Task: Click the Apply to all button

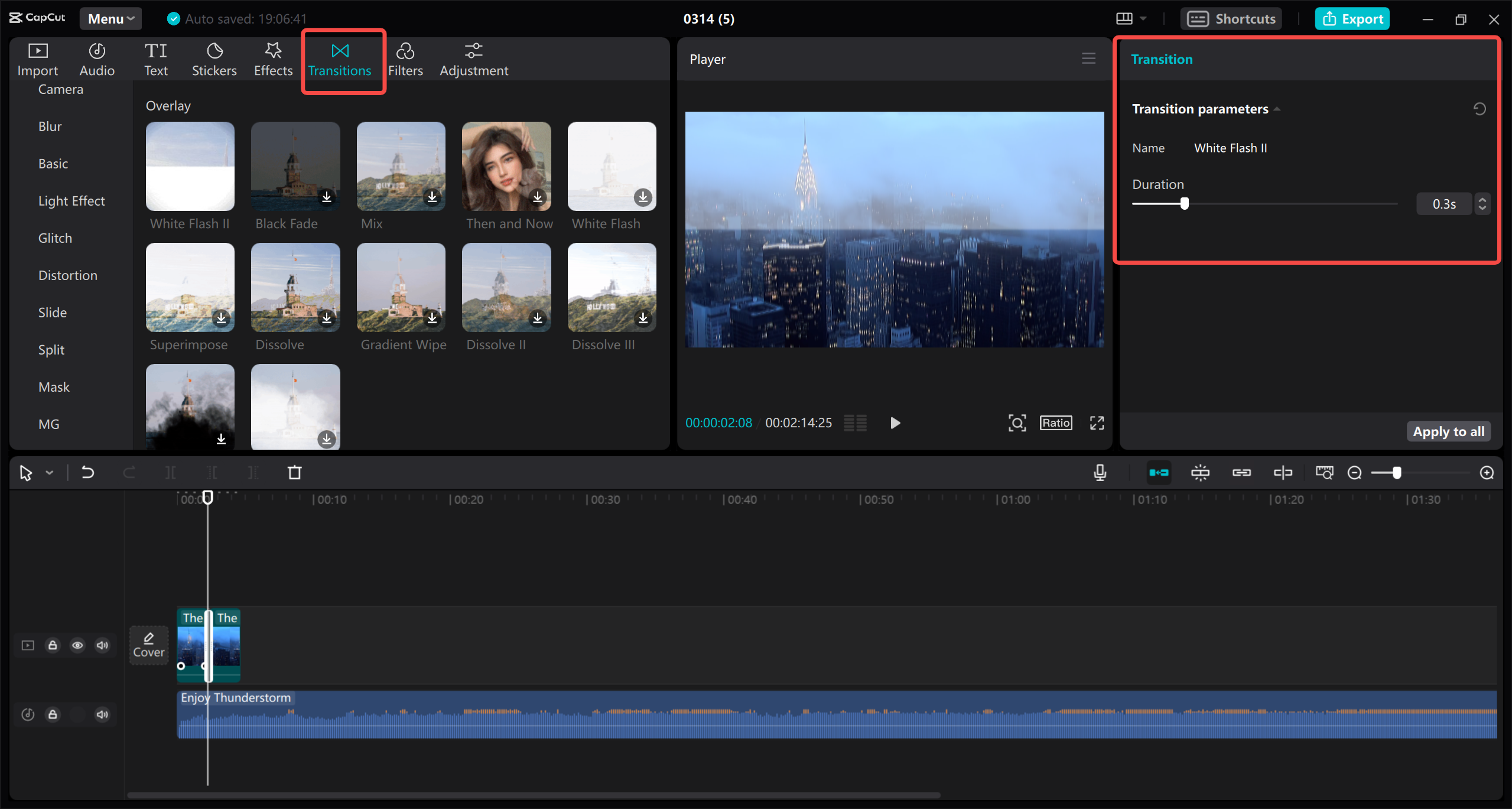Action: pyautogui.click(x=1448, y=431)
